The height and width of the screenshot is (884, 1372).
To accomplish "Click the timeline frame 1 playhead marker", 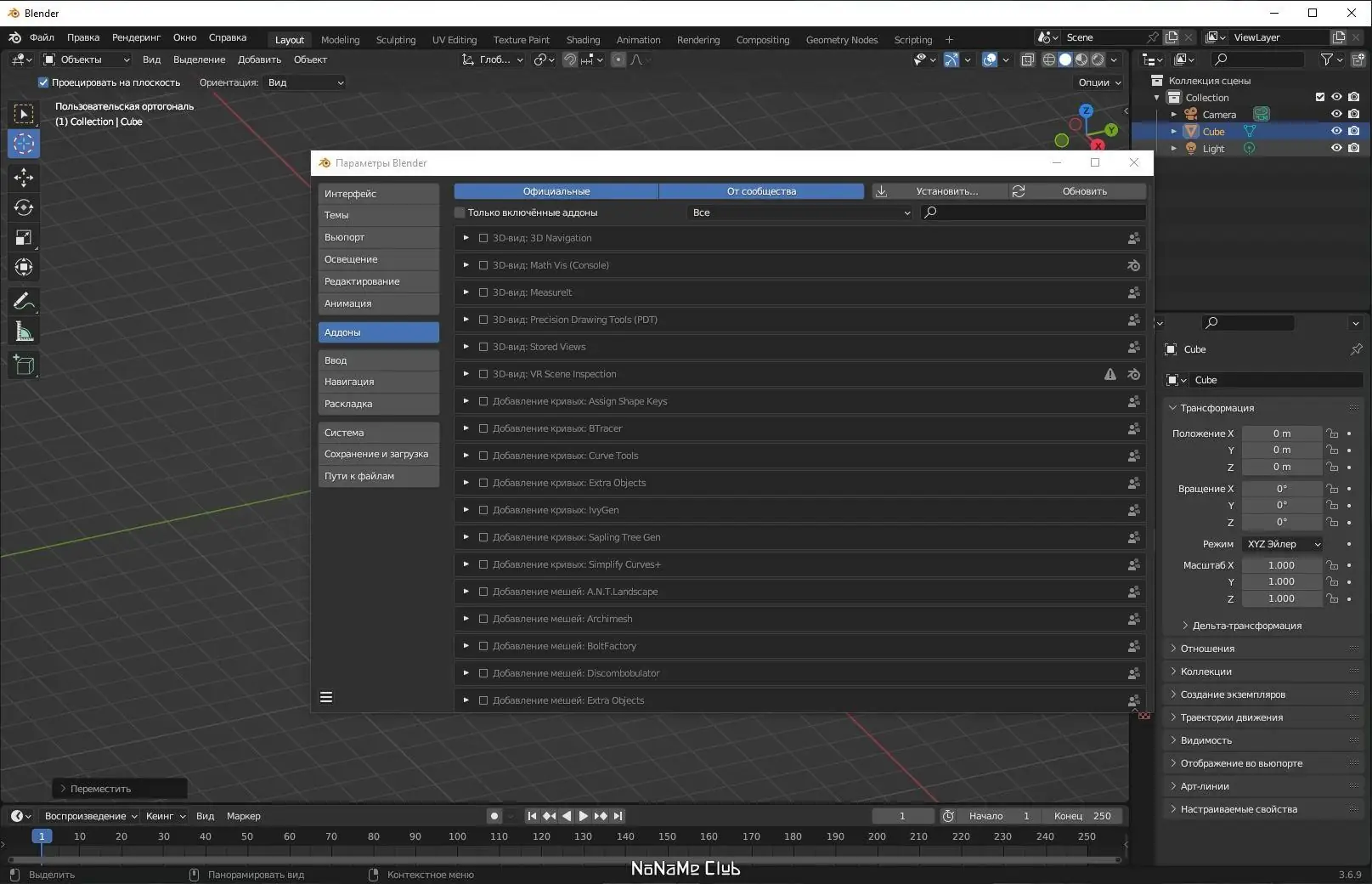I will [42, 836].
